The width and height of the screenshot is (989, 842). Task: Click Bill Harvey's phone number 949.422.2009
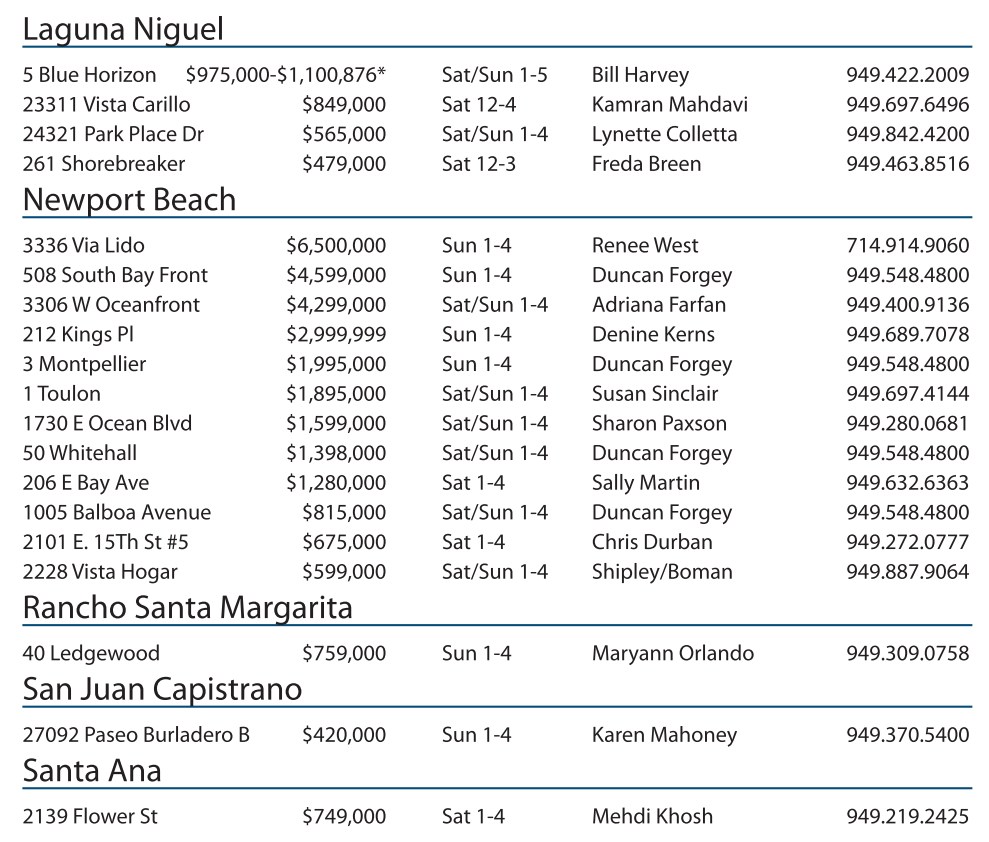tap(907, 75)
